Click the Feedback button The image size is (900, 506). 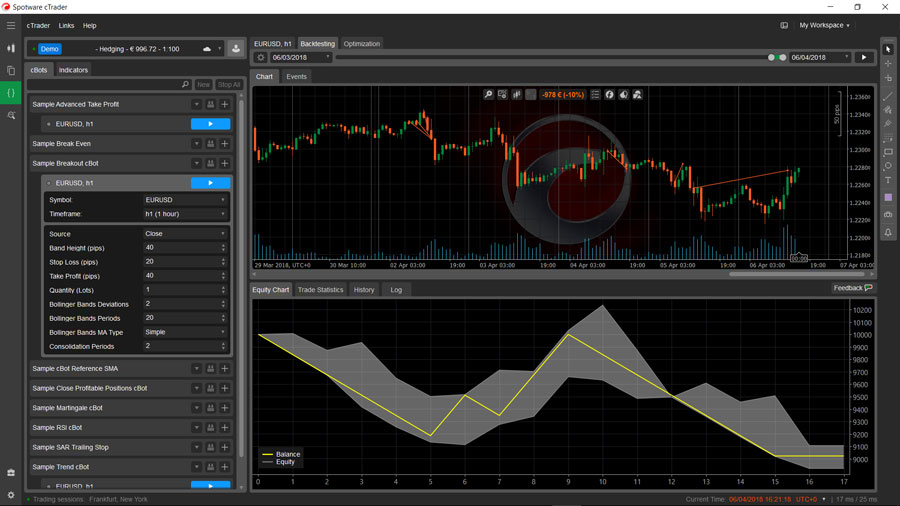pos(853,288)
